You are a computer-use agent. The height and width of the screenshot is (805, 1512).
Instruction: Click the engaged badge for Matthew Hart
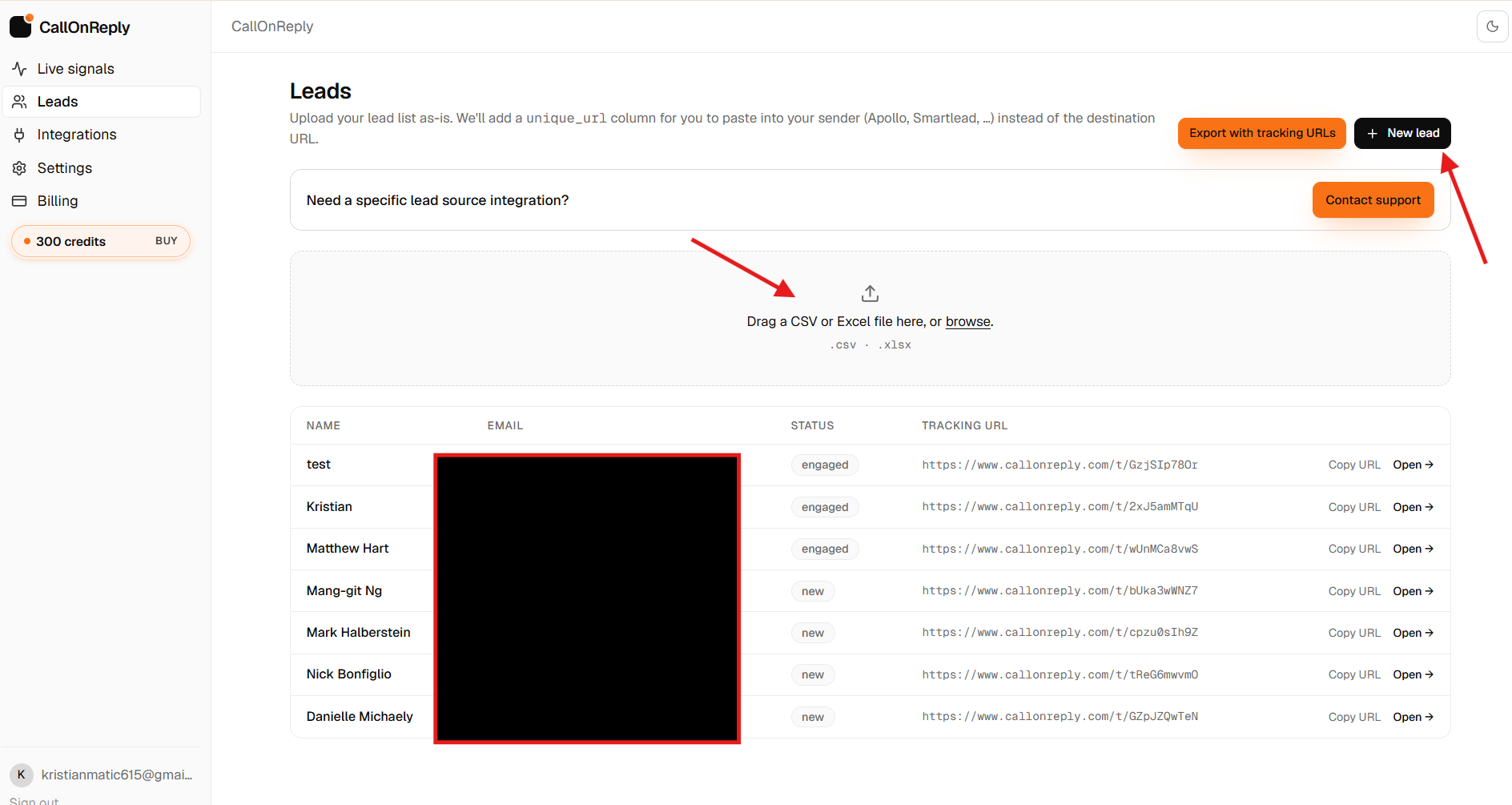tap(825, 549)
